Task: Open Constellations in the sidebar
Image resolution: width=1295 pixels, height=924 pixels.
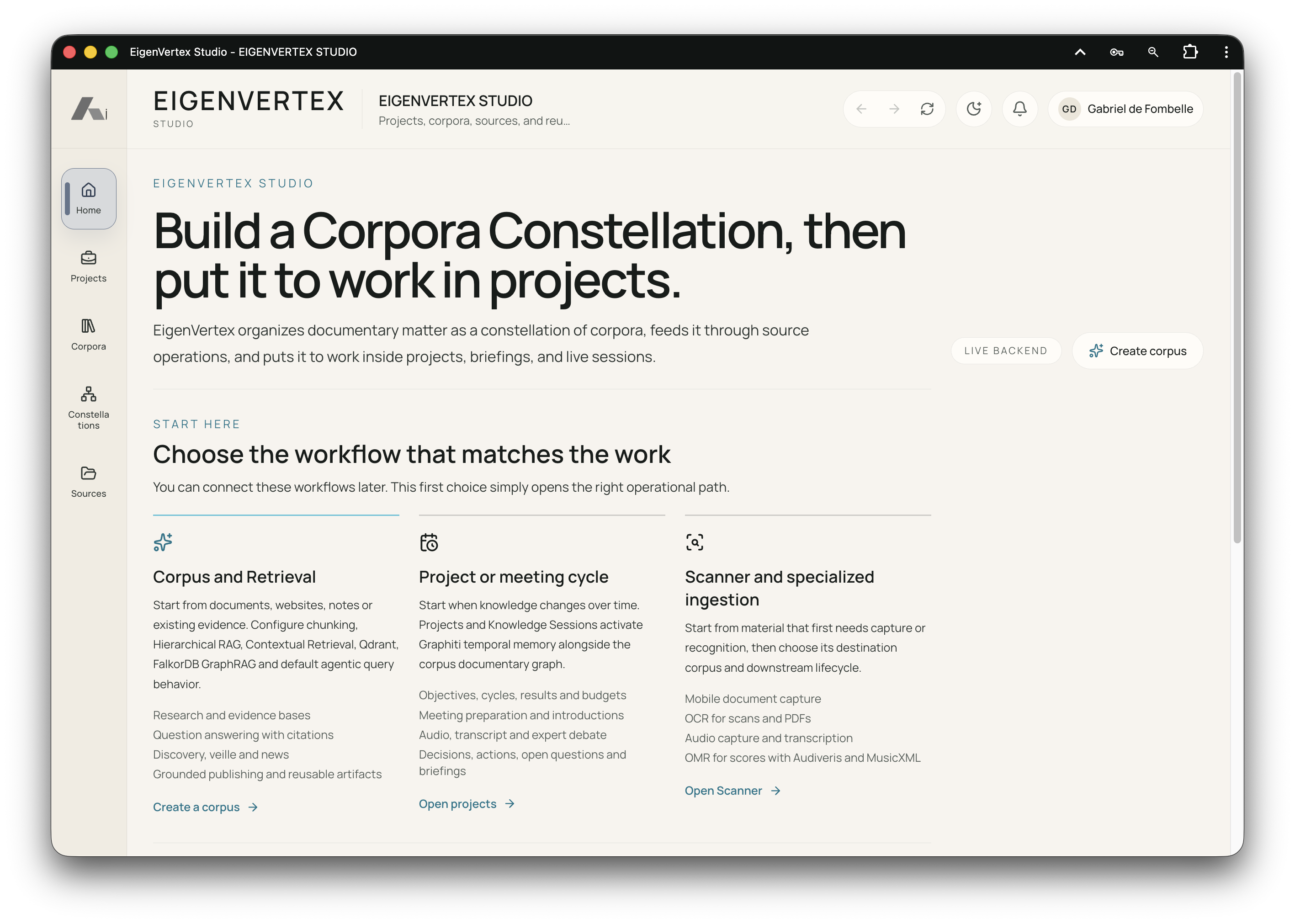Action: 89,409
